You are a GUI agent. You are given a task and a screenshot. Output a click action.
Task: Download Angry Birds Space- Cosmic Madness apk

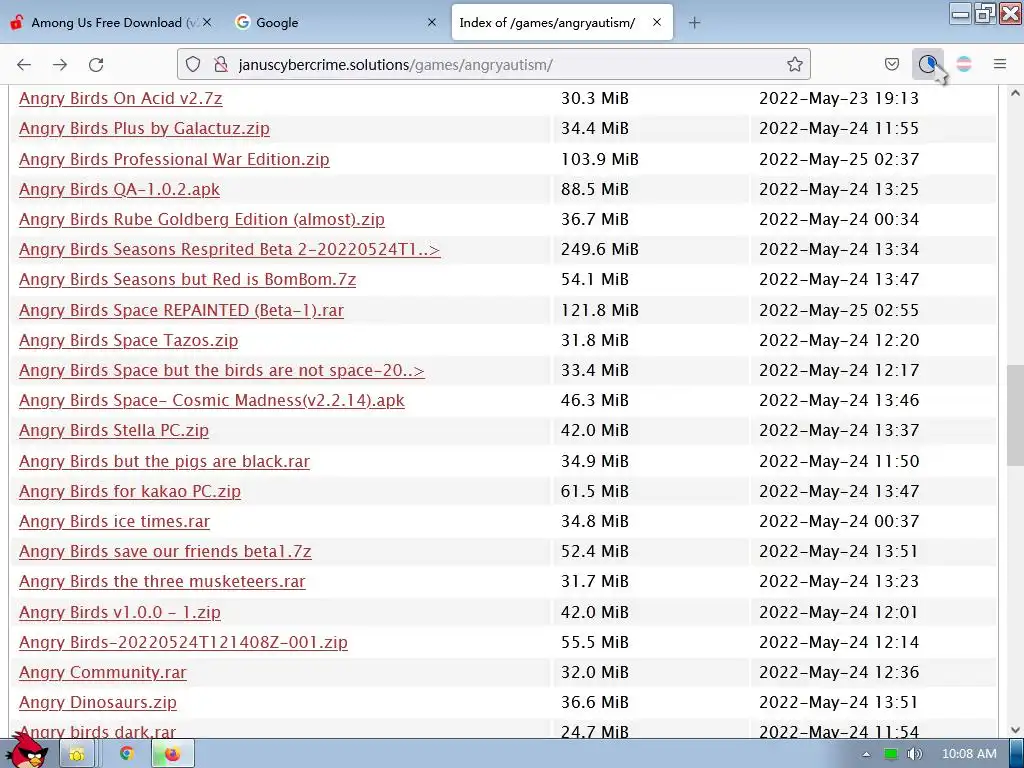pos(212,400)
